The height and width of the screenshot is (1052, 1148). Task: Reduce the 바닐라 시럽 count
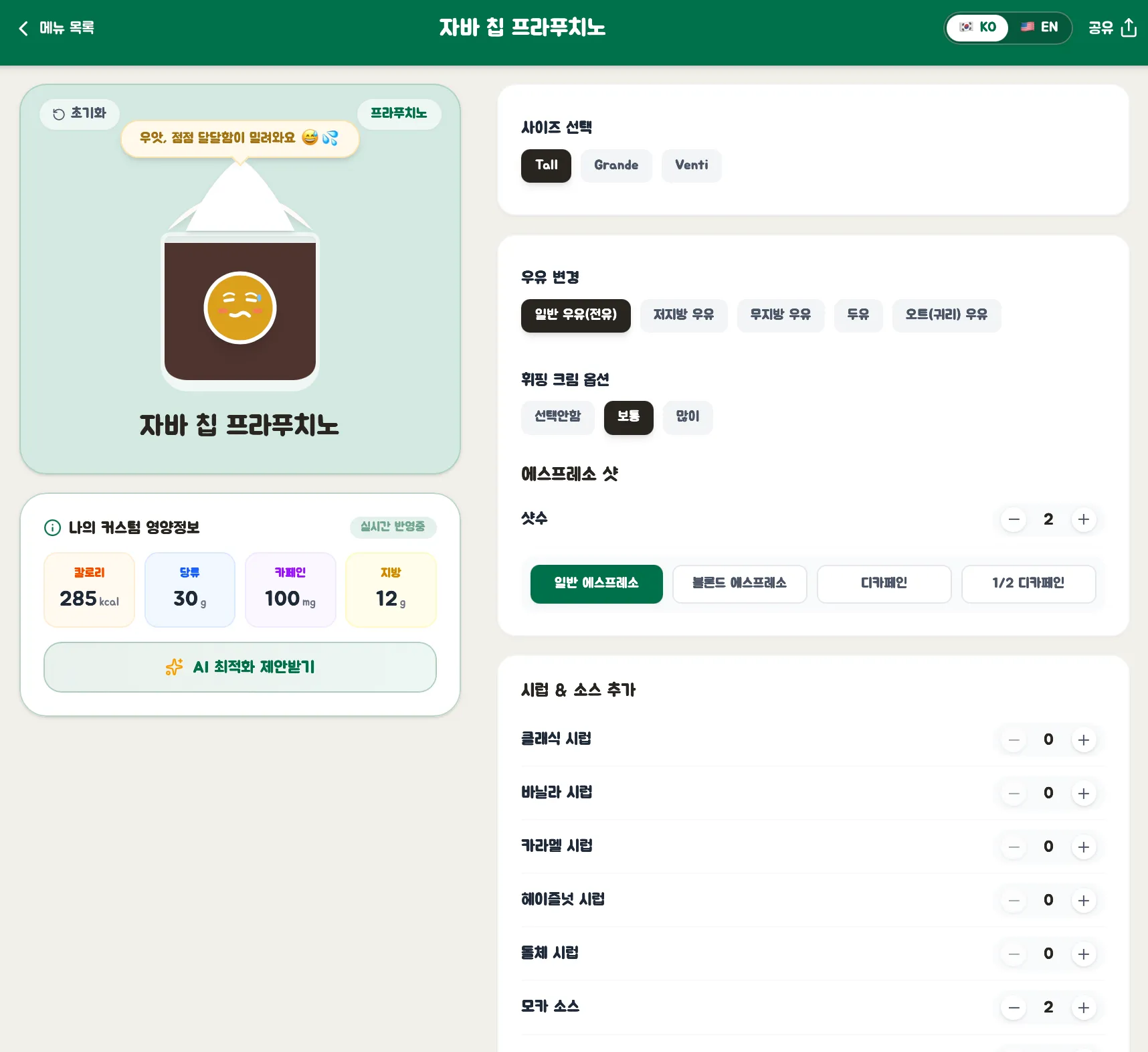click(x=1014, y=794)
